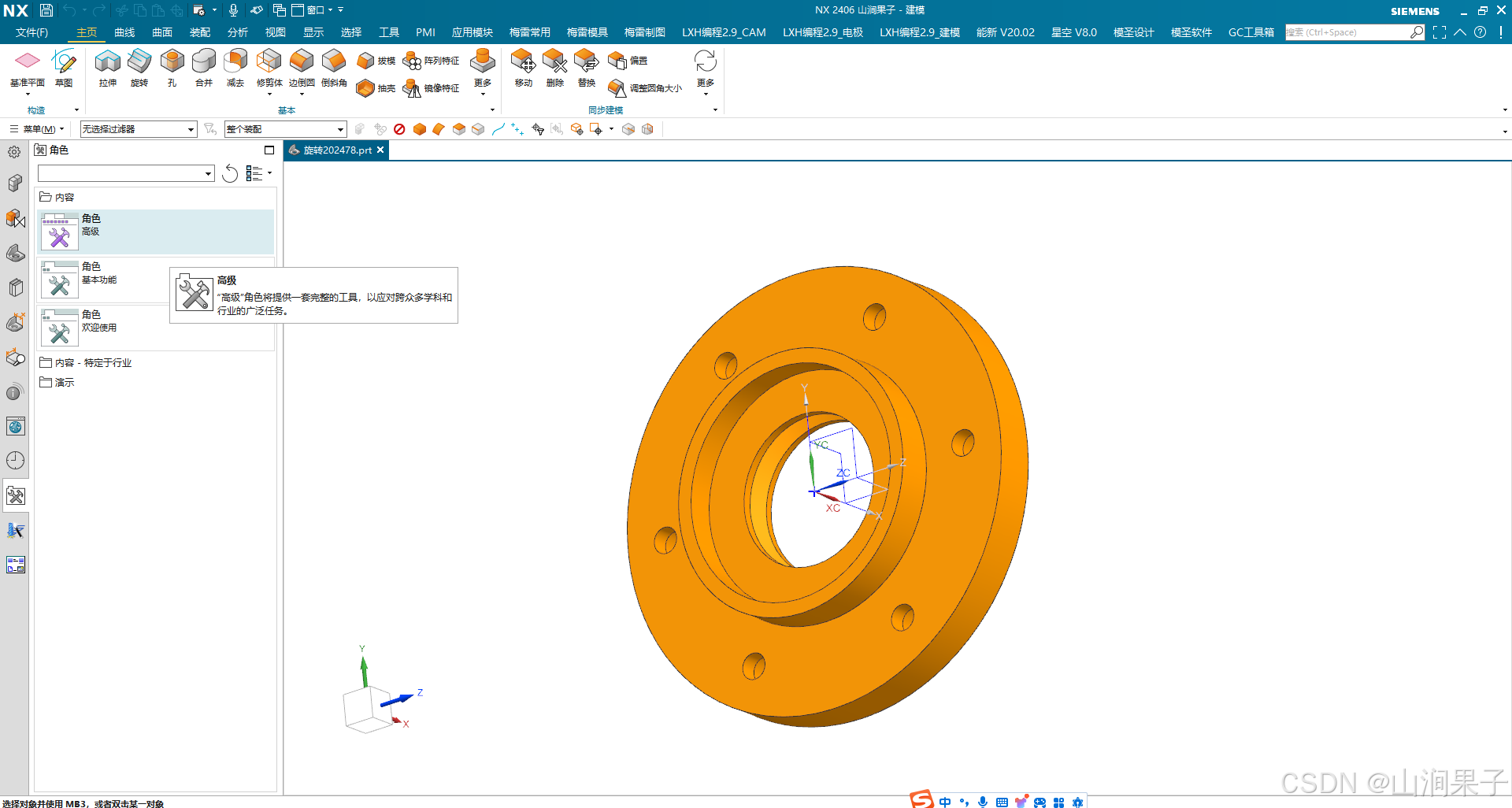1512x808 pixels.
Task: Open the settings gear in the resource bar
Action: coord(15,152)
